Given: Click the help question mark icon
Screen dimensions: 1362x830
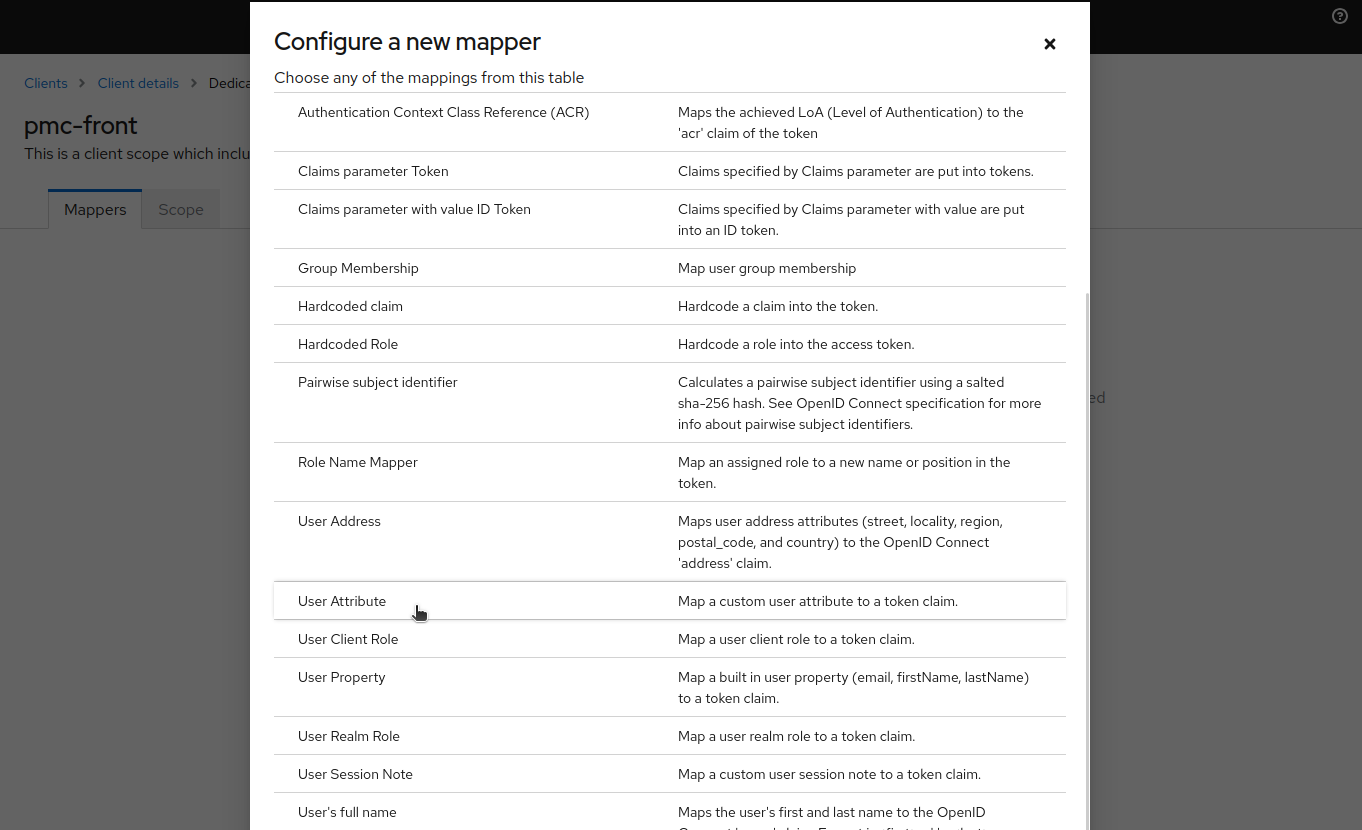Looking at the screenshot, I should [1340, 16].
